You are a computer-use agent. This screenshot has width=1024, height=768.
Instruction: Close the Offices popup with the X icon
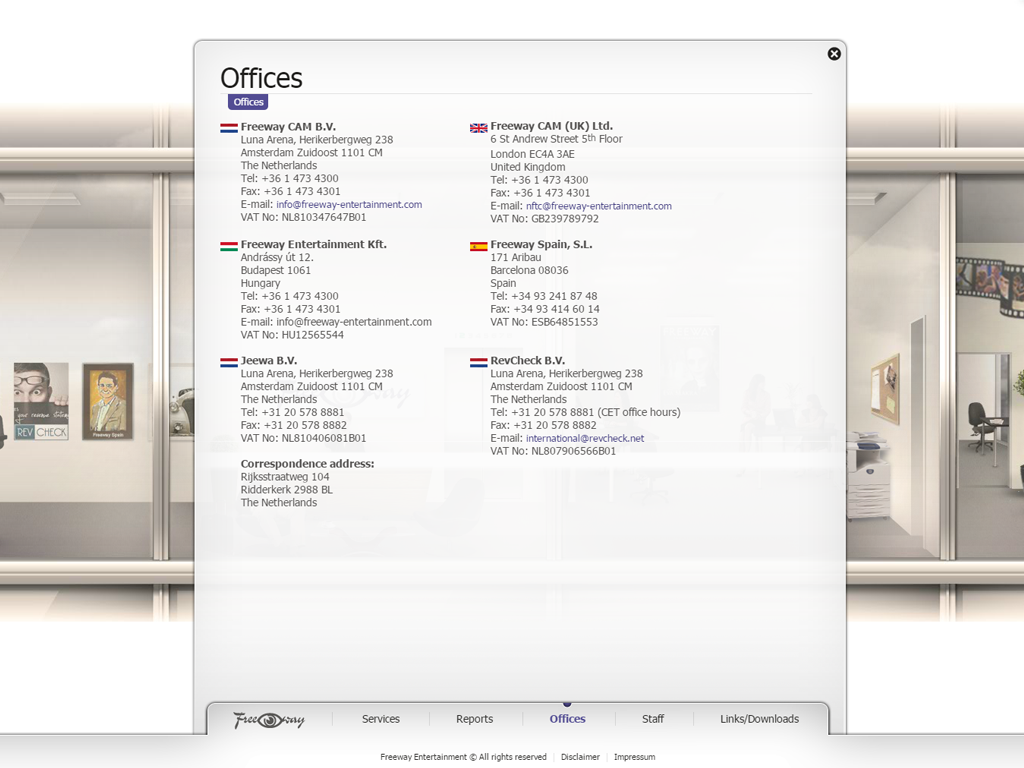pyautogui.click(x=834, y=54)
